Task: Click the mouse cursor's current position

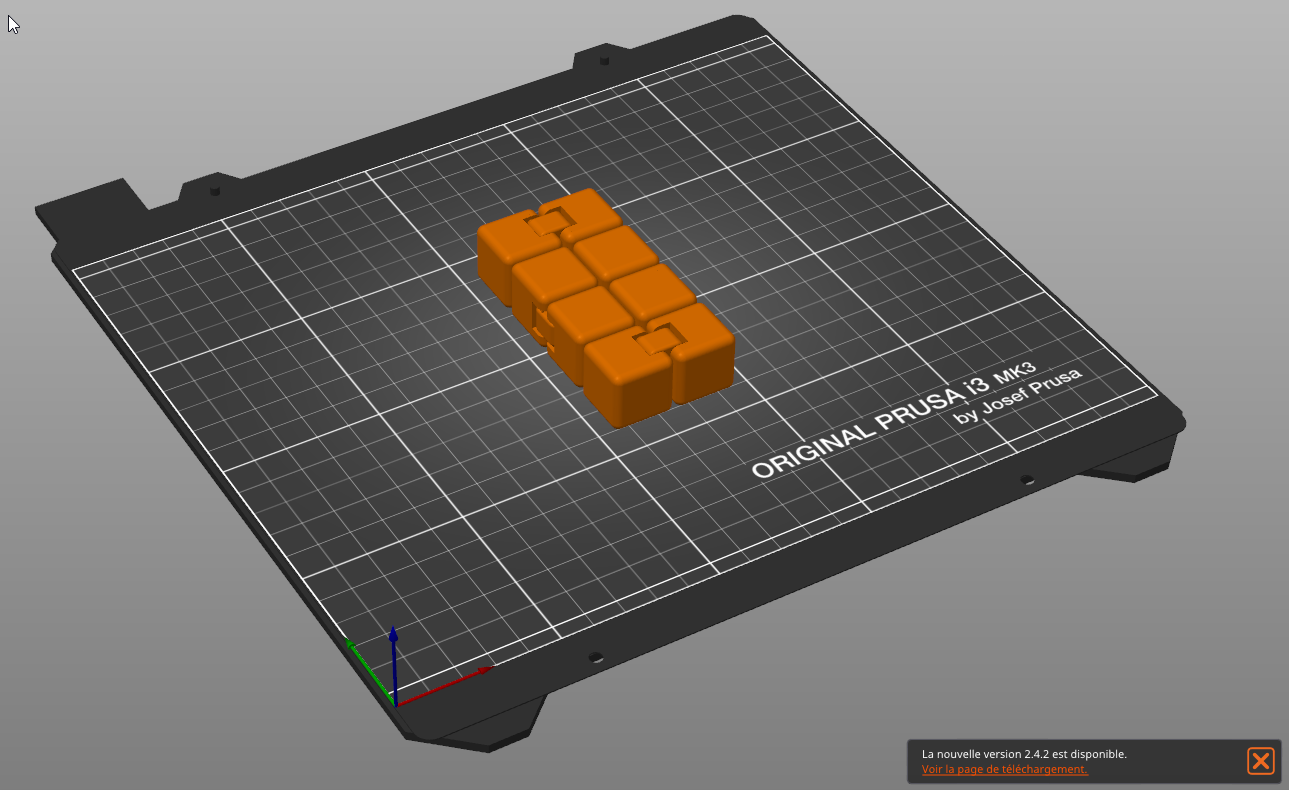Action: click(13, 24)
